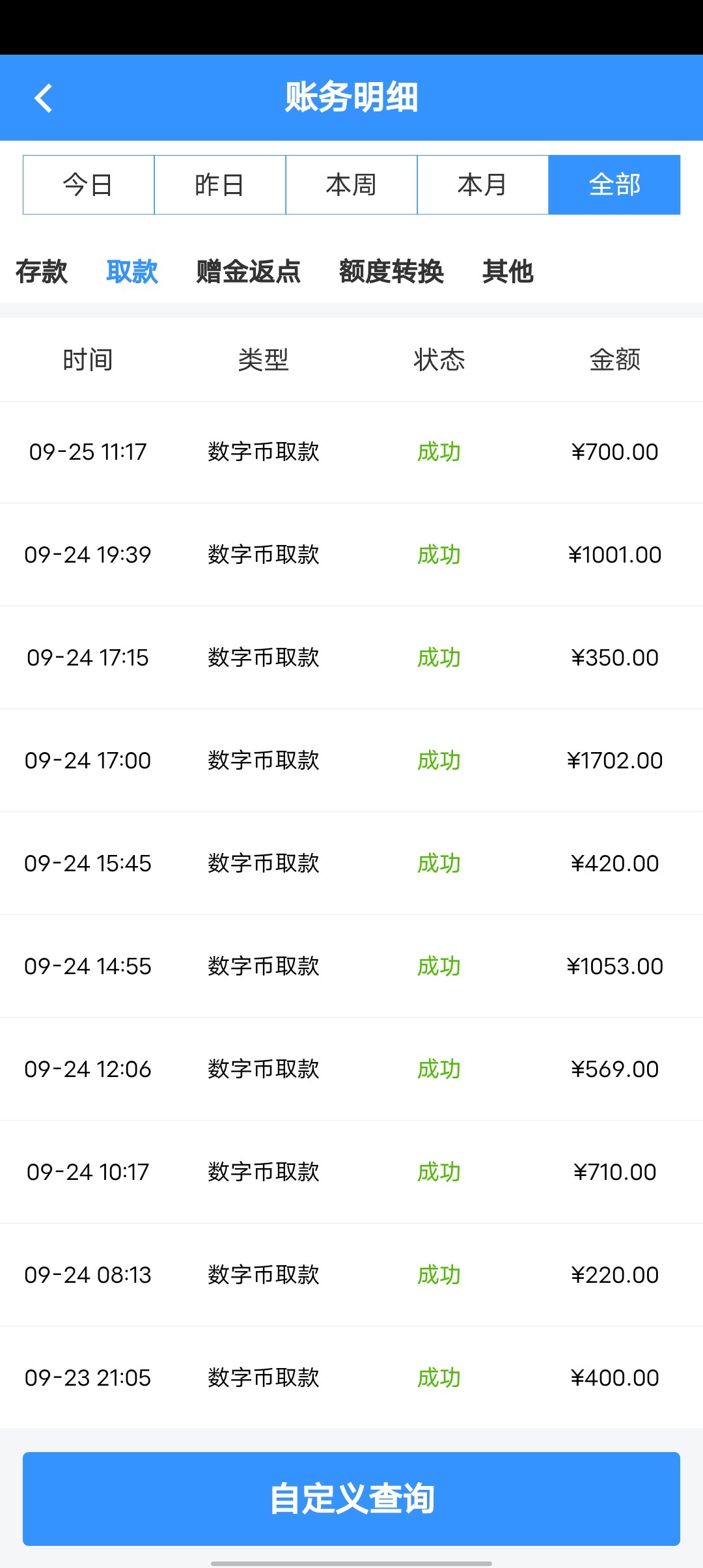Select the 09-23 21:05 record
This screenshot has width=703, height=1568.
351,1378
